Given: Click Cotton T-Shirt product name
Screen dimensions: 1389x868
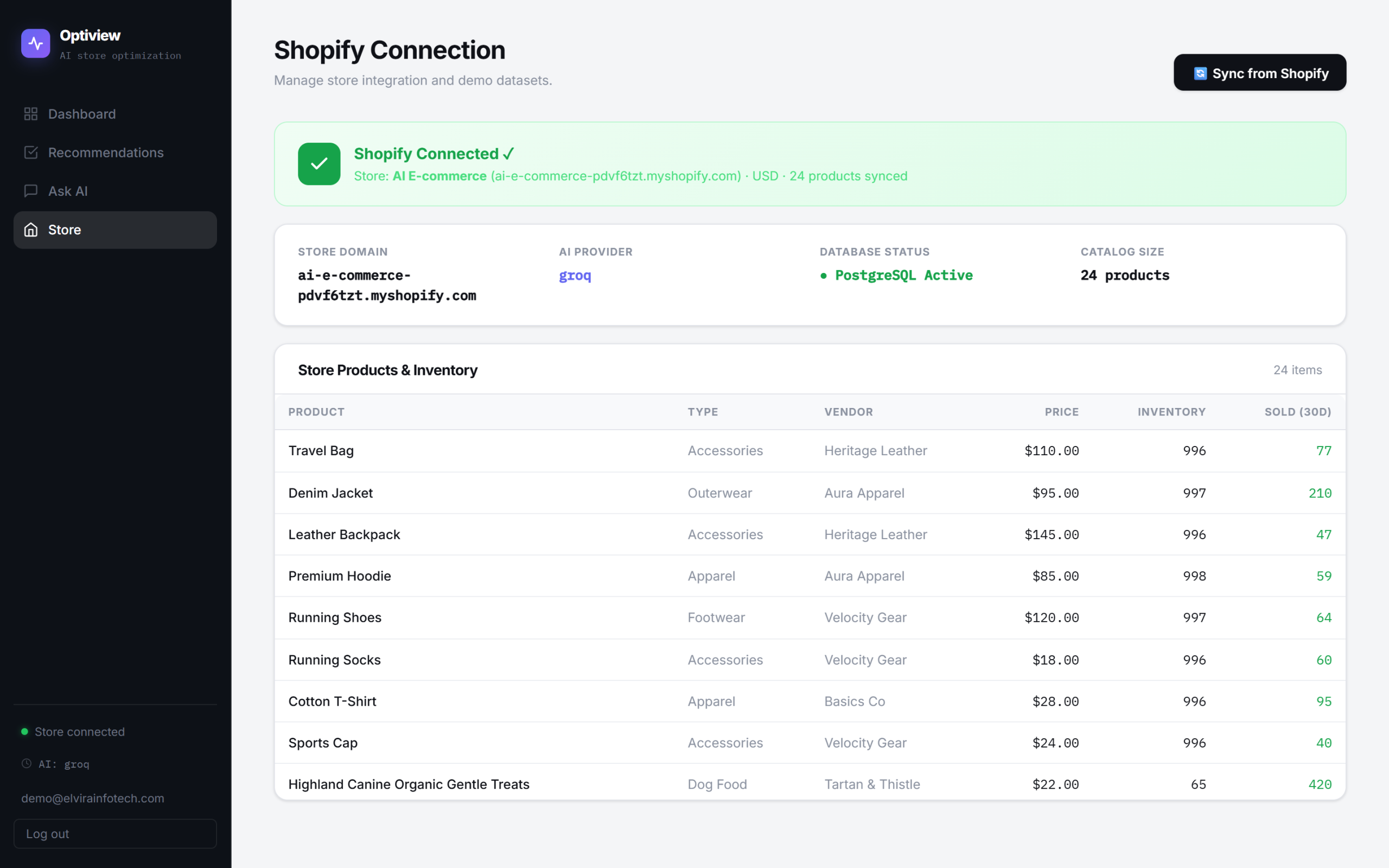Looking at the screenshot, I should (332, 701).
